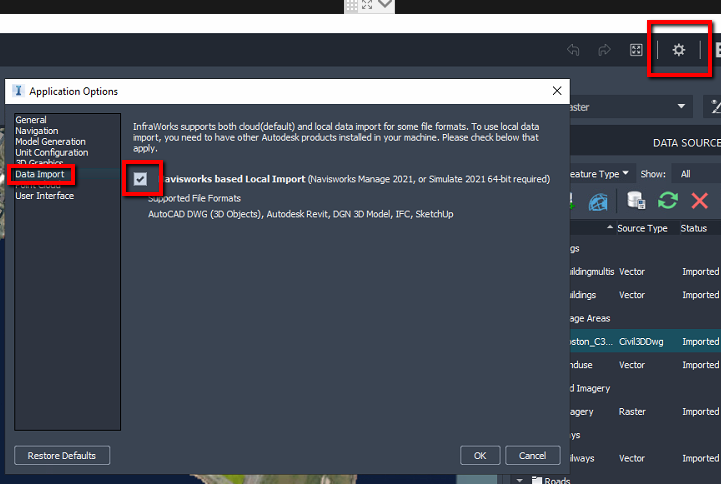Viewport: 721px width, 484px height.
Task: Click the buildingmultis Vector row
Action: [x=645, y=272]
